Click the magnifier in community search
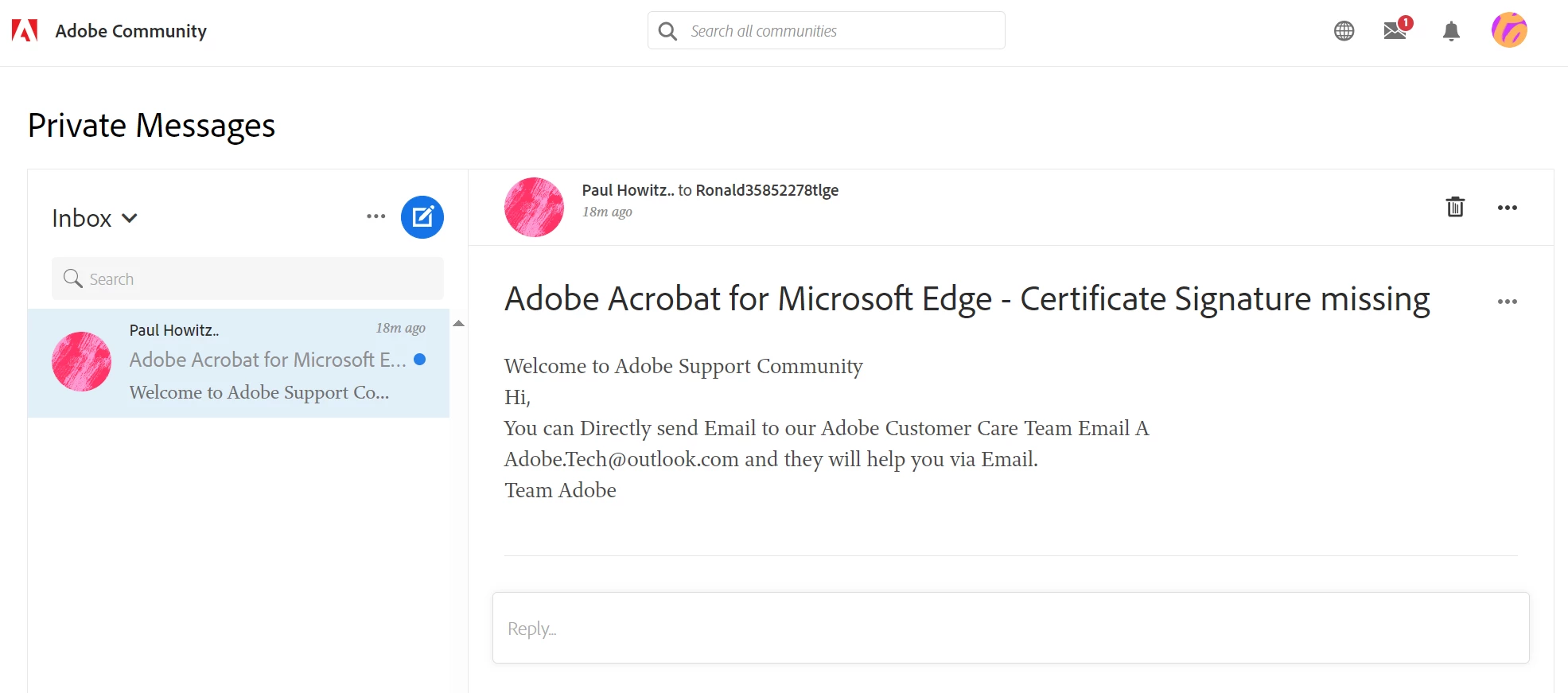This screenshot has width=1568, height=693. 668,31
